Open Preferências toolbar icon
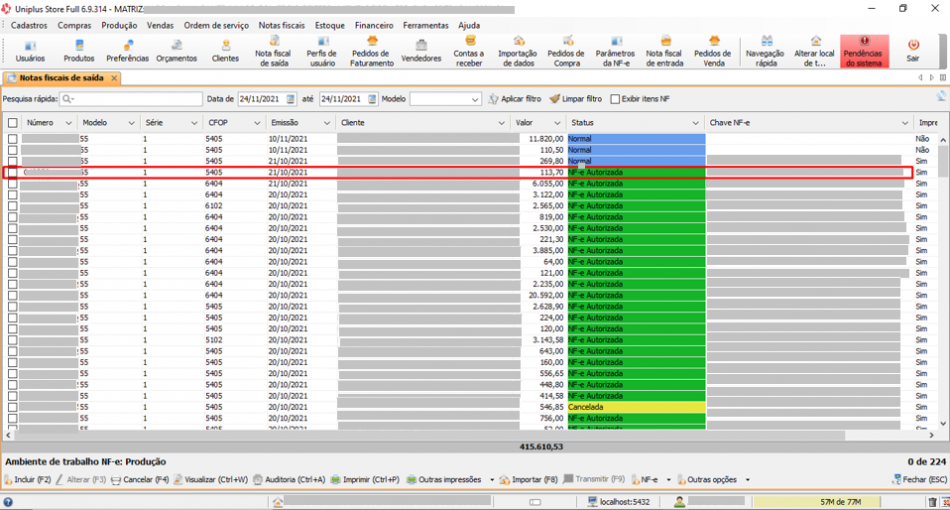 (127, 51)
